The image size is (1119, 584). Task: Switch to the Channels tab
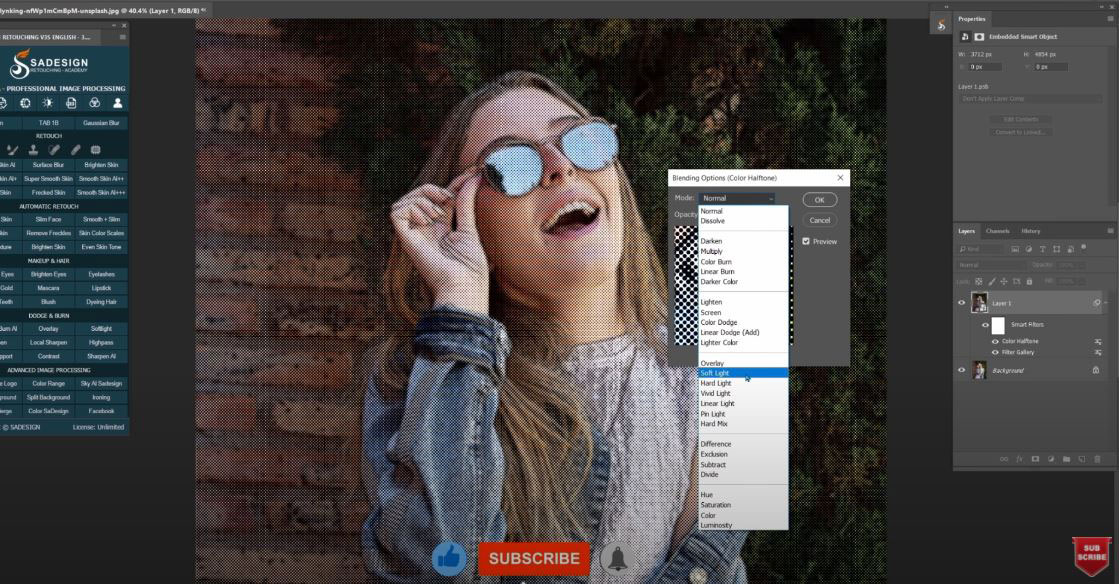click(x=998, y=231)
